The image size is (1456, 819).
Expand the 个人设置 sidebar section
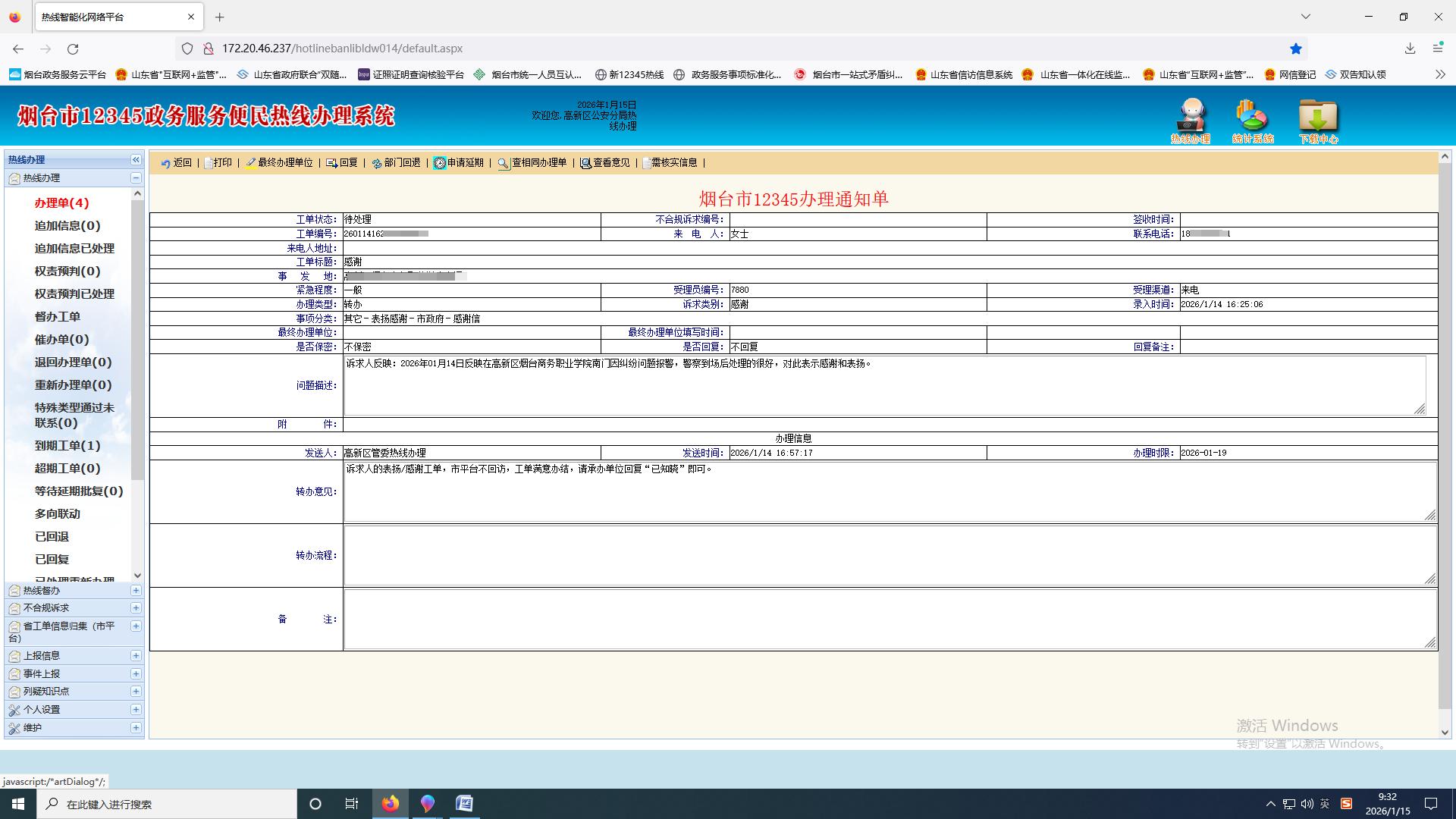tap(136, 710)
